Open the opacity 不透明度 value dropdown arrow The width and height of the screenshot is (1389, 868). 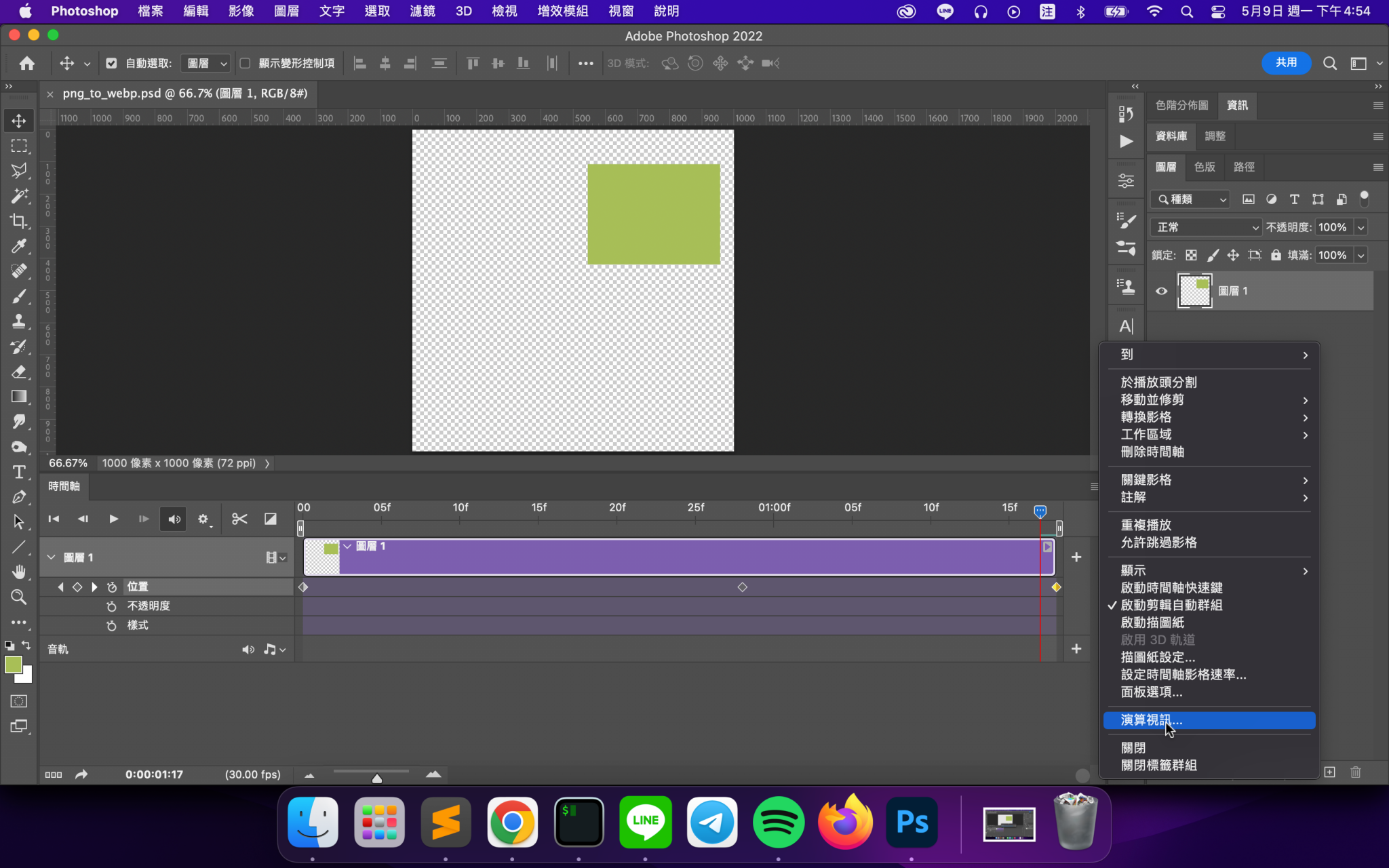pyautogui.click(x=1361, y=227)
